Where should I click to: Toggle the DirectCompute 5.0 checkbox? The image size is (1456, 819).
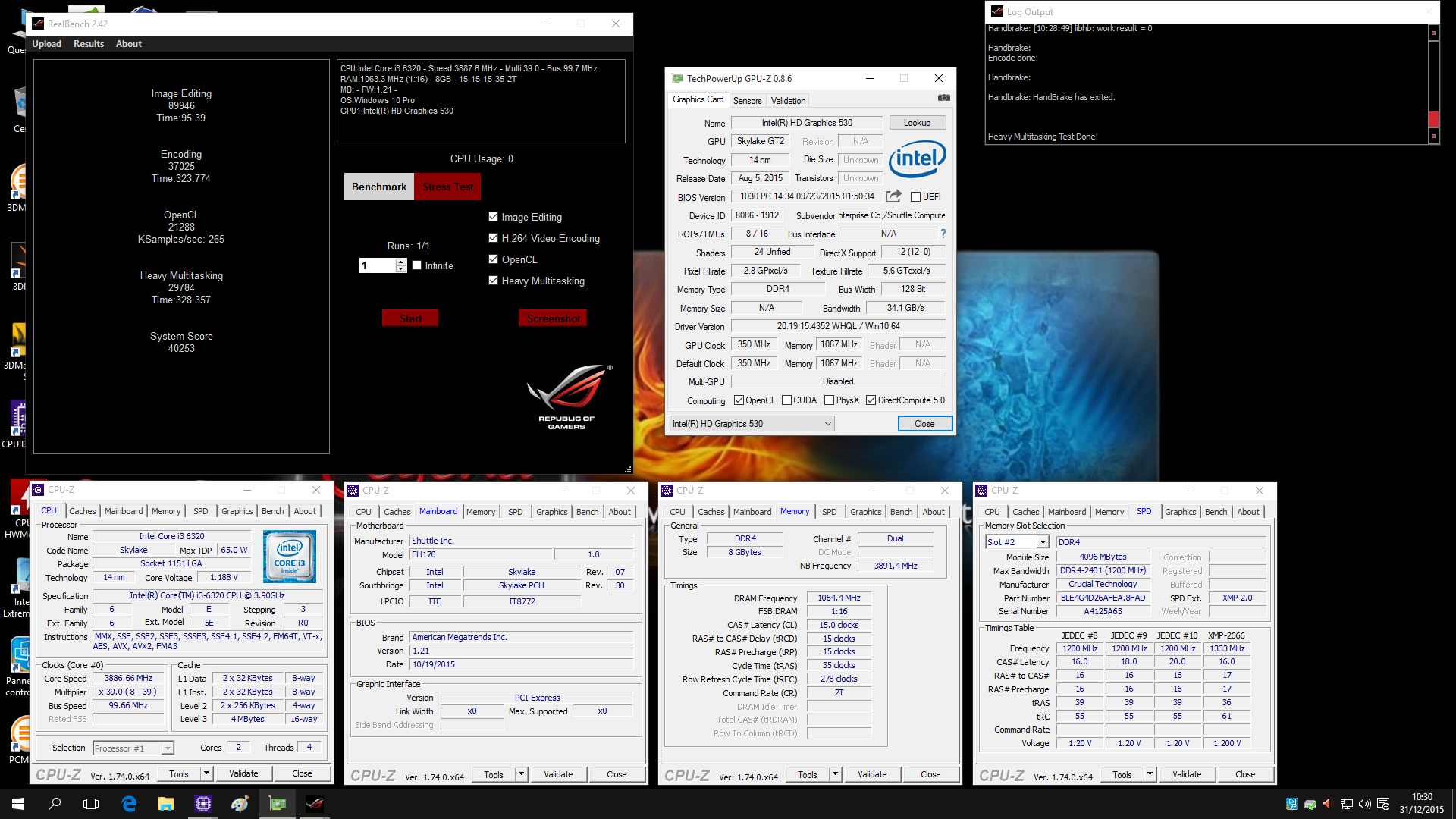pyautogui.click(x=871, y=400)
